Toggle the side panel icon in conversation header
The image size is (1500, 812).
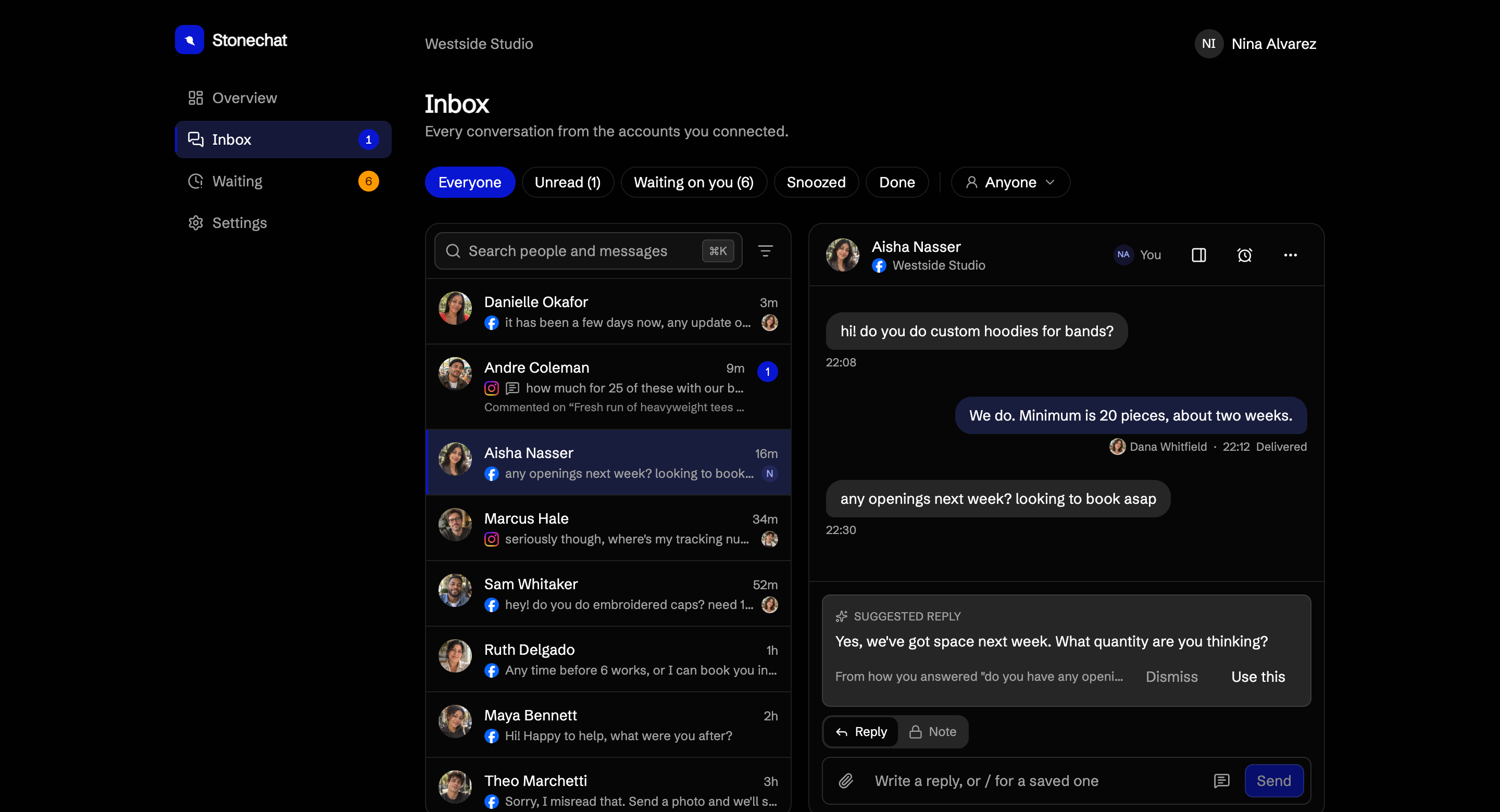coord(1198,255)
